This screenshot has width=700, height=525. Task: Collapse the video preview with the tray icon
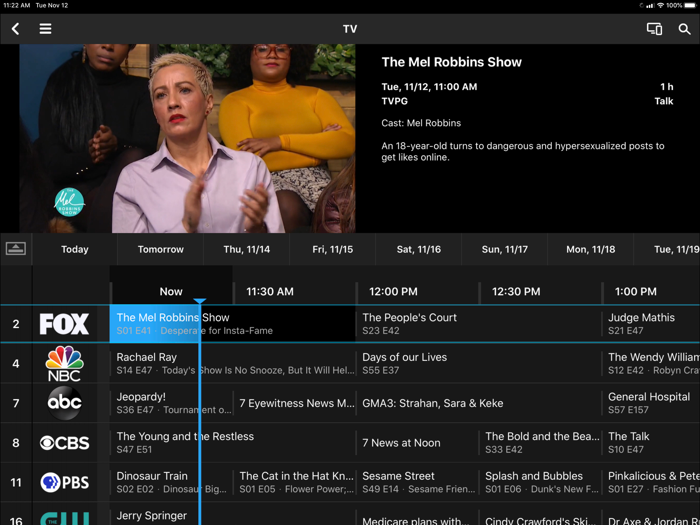pos(16,249)
